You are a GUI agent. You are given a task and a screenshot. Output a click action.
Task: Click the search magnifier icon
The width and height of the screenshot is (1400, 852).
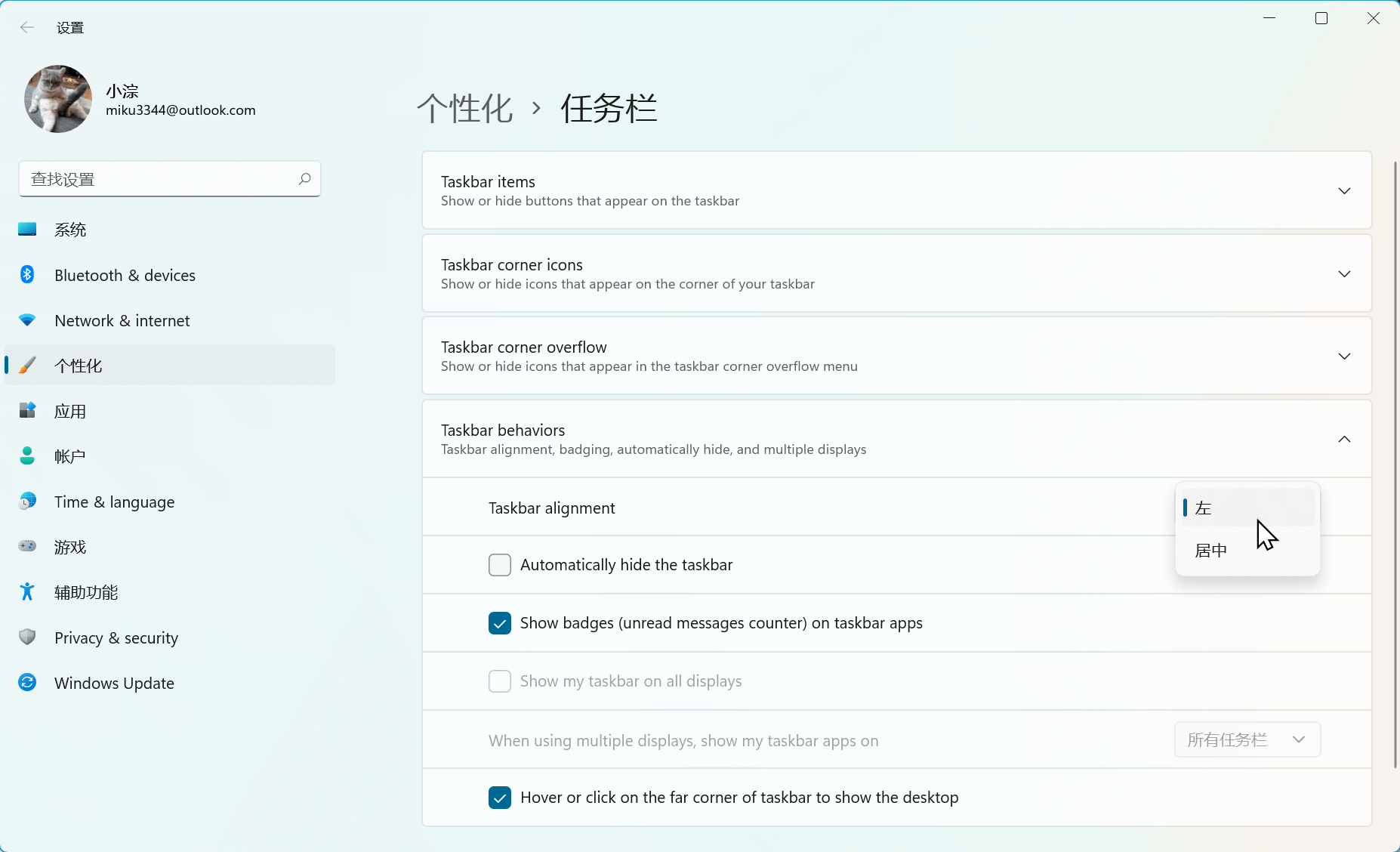[x=304, y=179]
